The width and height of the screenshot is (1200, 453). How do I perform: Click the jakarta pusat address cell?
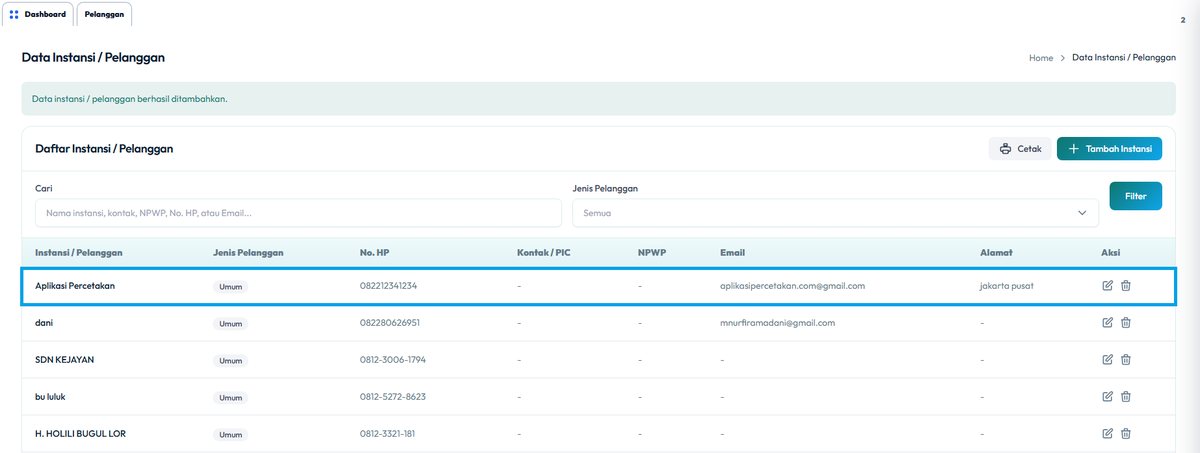point(1007,286)
